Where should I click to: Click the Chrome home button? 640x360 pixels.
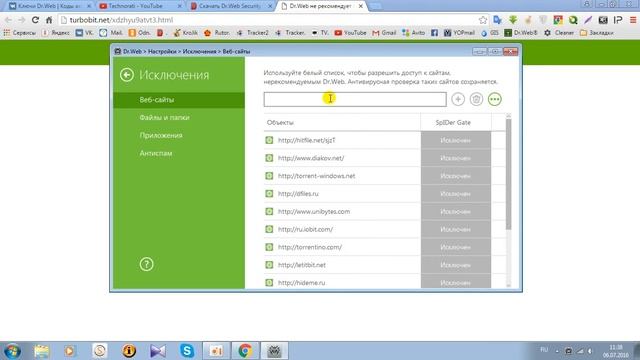49,20
